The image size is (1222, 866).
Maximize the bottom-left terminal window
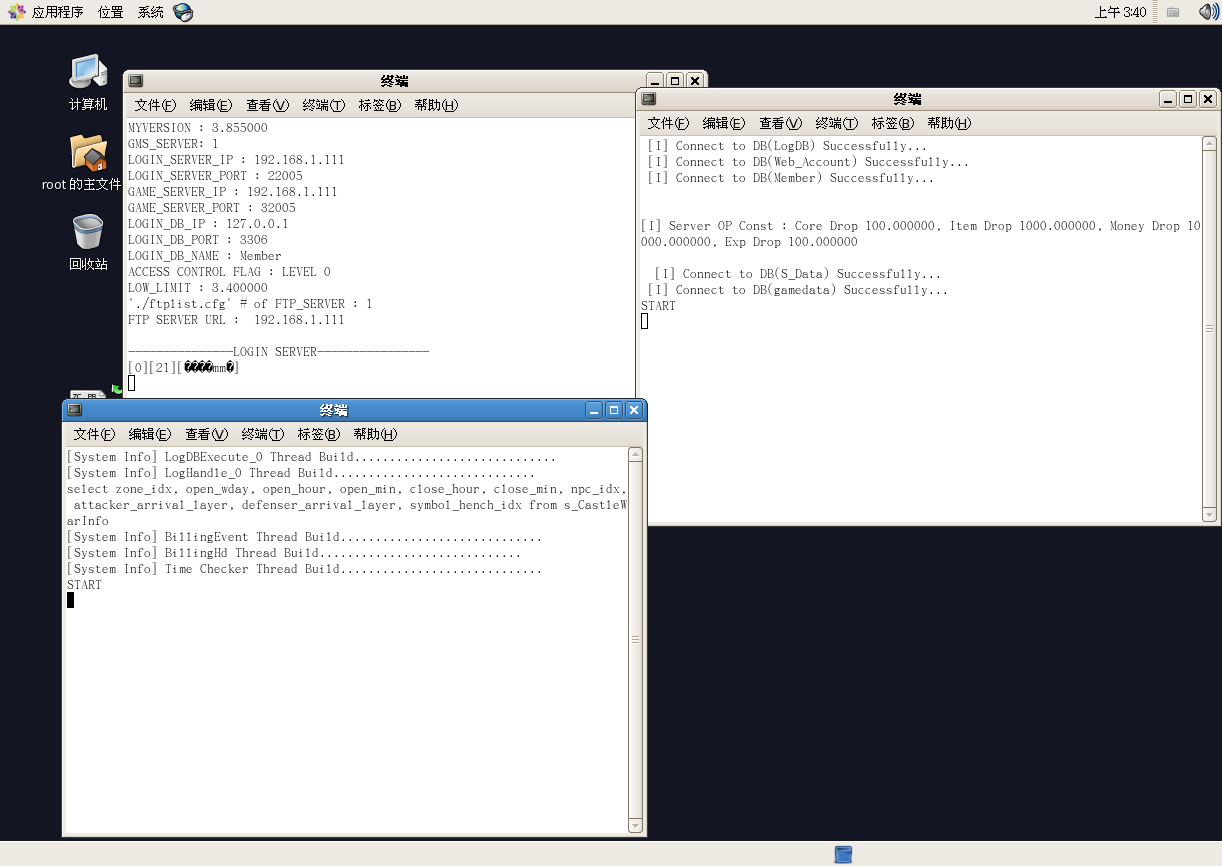point(614,410)
